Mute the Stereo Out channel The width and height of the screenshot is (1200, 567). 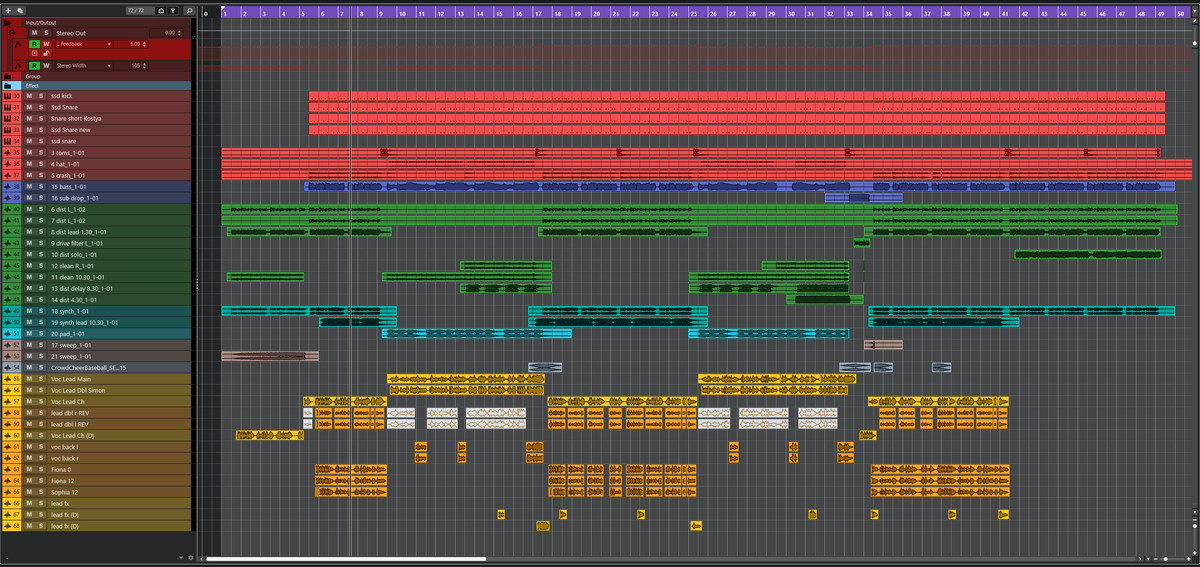(x=34, y=33)
